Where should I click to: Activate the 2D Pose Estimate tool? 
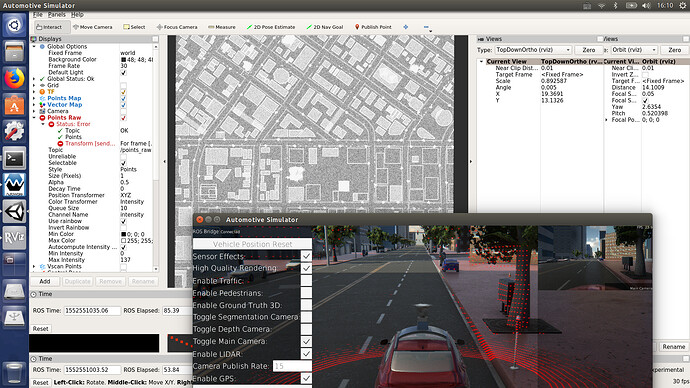(271, 27)
